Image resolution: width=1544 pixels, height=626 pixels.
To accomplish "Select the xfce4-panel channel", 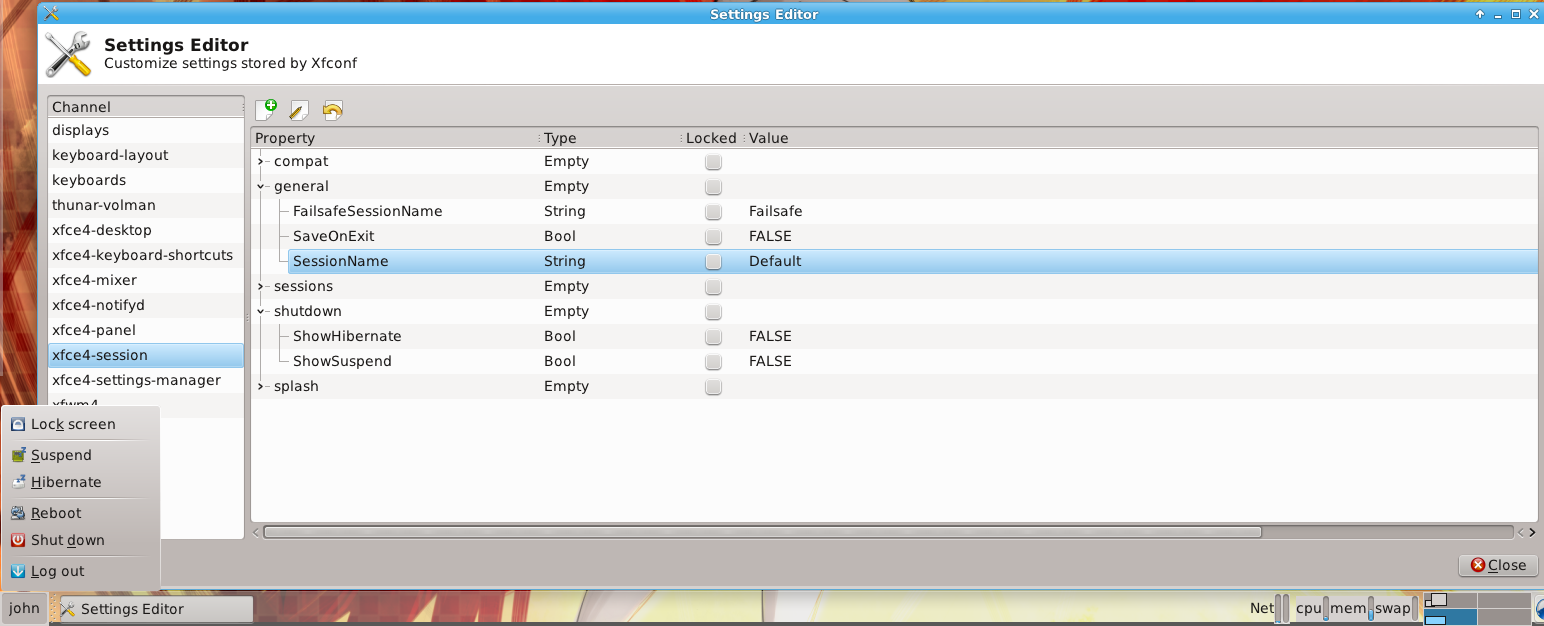I will click(x=94, y=330).
